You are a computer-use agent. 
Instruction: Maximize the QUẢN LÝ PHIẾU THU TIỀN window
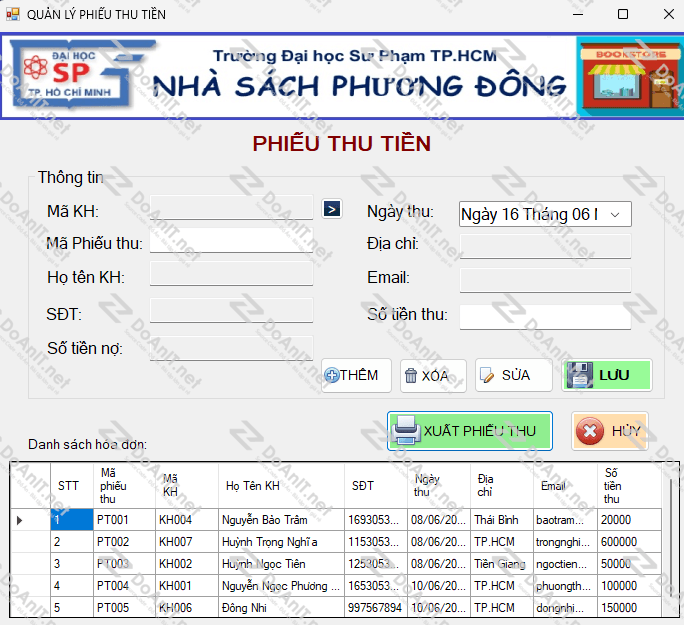623,14
